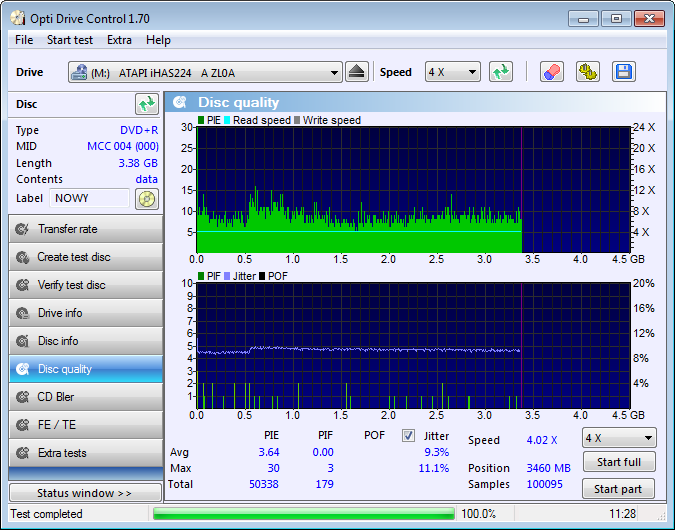675x530 pixels.
Task: Open Extra tests
Action: 86,453
